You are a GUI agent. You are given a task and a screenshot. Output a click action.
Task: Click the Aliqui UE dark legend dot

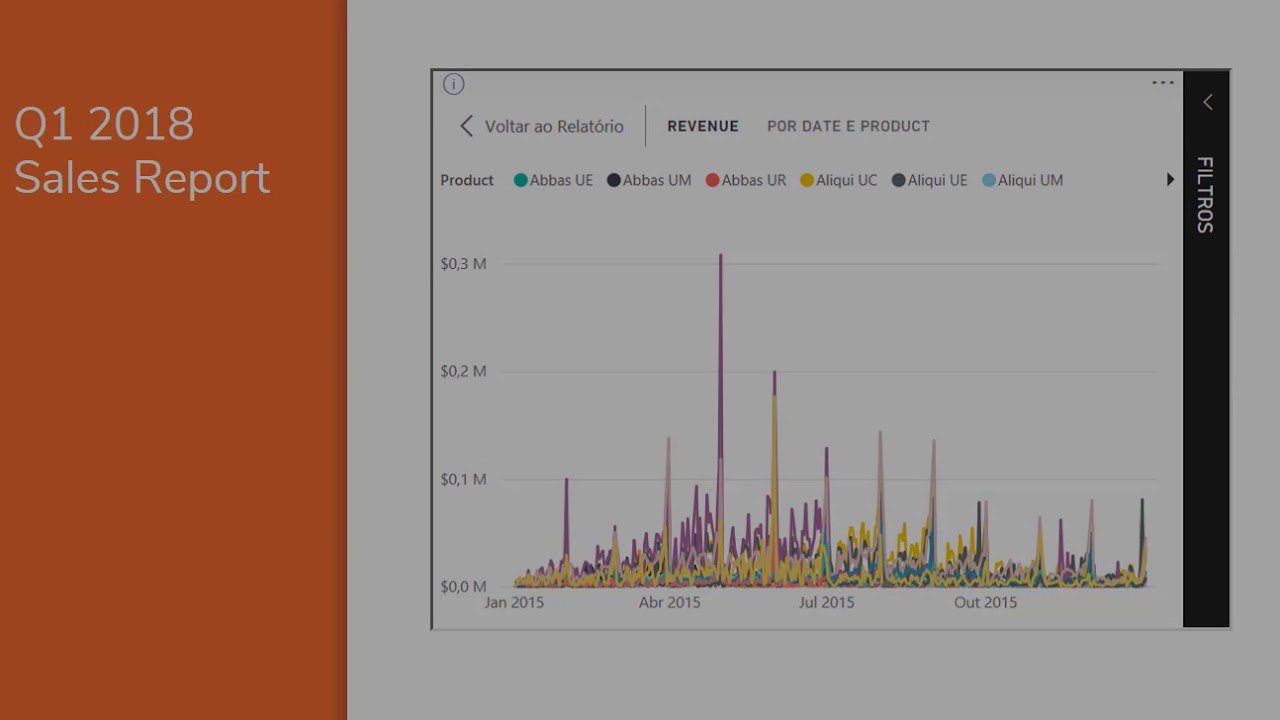898,180
